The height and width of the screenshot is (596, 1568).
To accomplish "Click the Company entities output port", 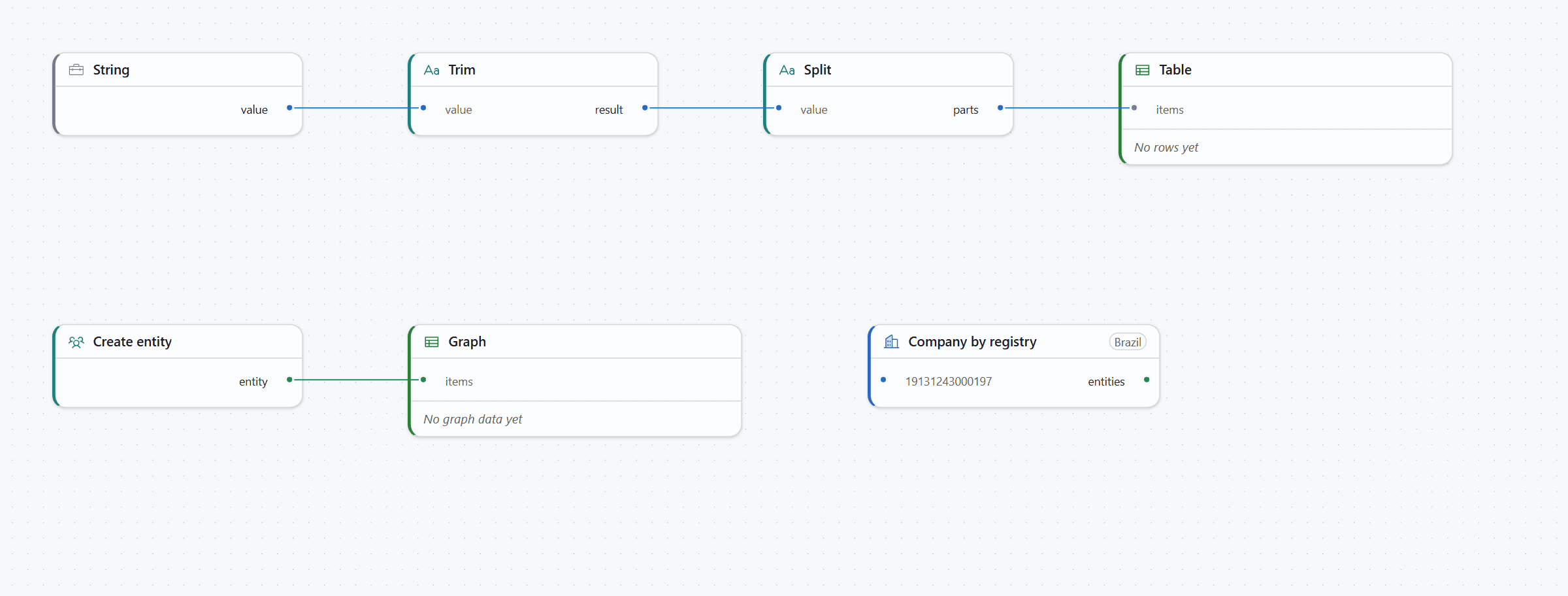I will tap(1147, 380).
